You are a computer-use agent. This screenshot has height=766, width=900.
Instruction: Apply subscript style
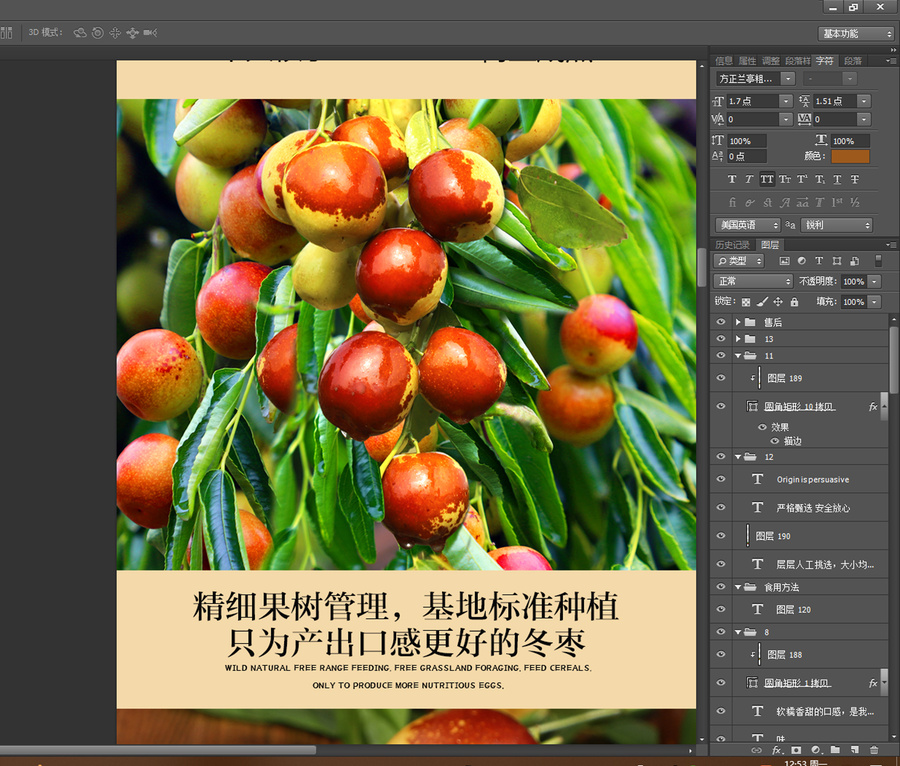(820, 179)
